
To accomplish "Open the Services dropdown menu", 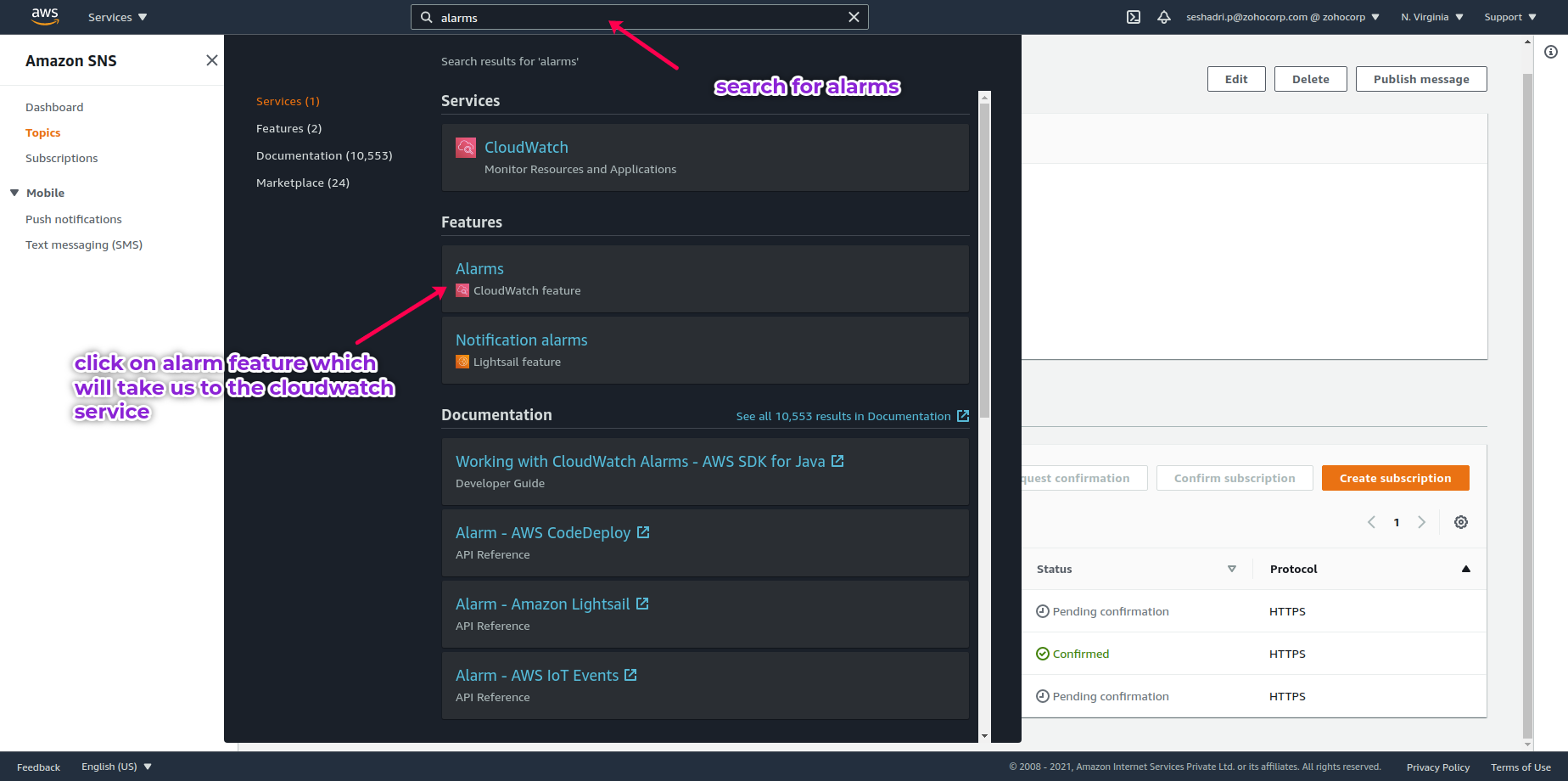I will coord(118,17).
